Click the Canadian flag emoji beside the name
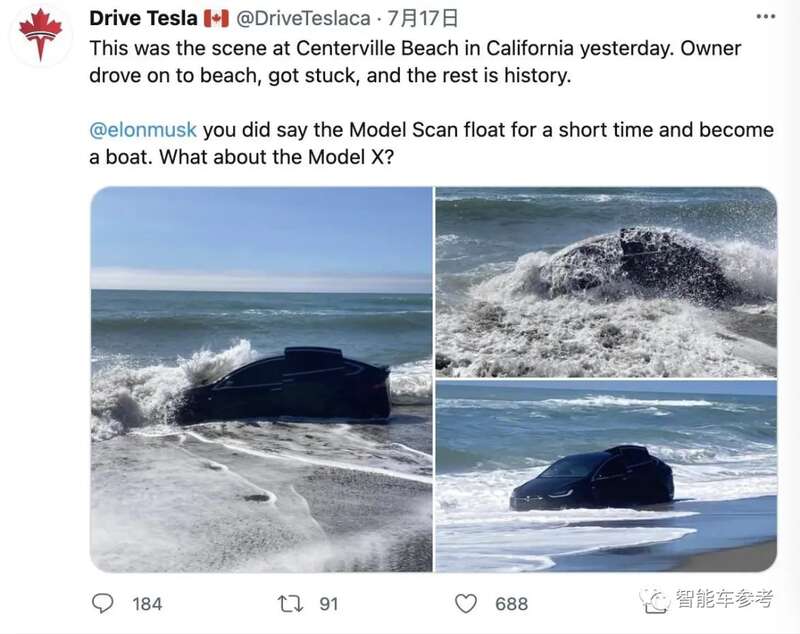The width and height of the screenshot is (800, 634). pyautogui.click(x=216, y=18)
